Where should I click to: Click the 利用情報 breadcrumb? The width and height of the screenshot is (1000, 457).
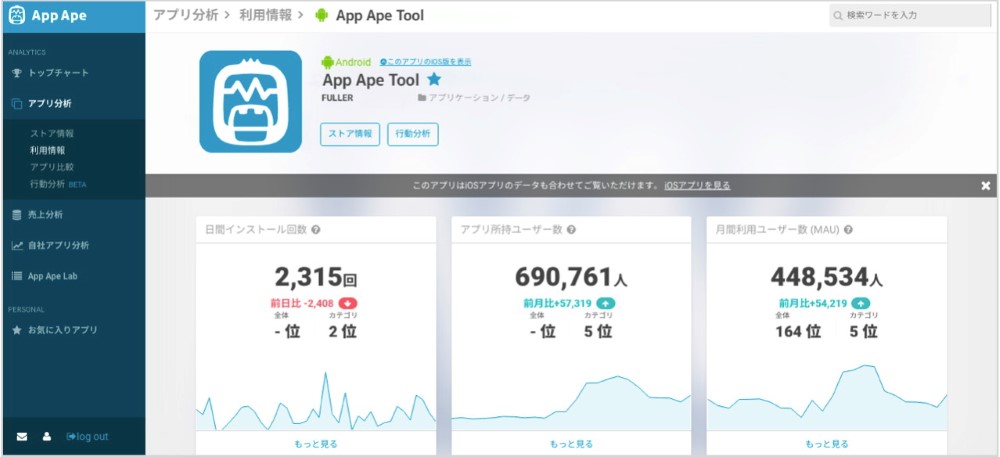[x=267, y=15]
